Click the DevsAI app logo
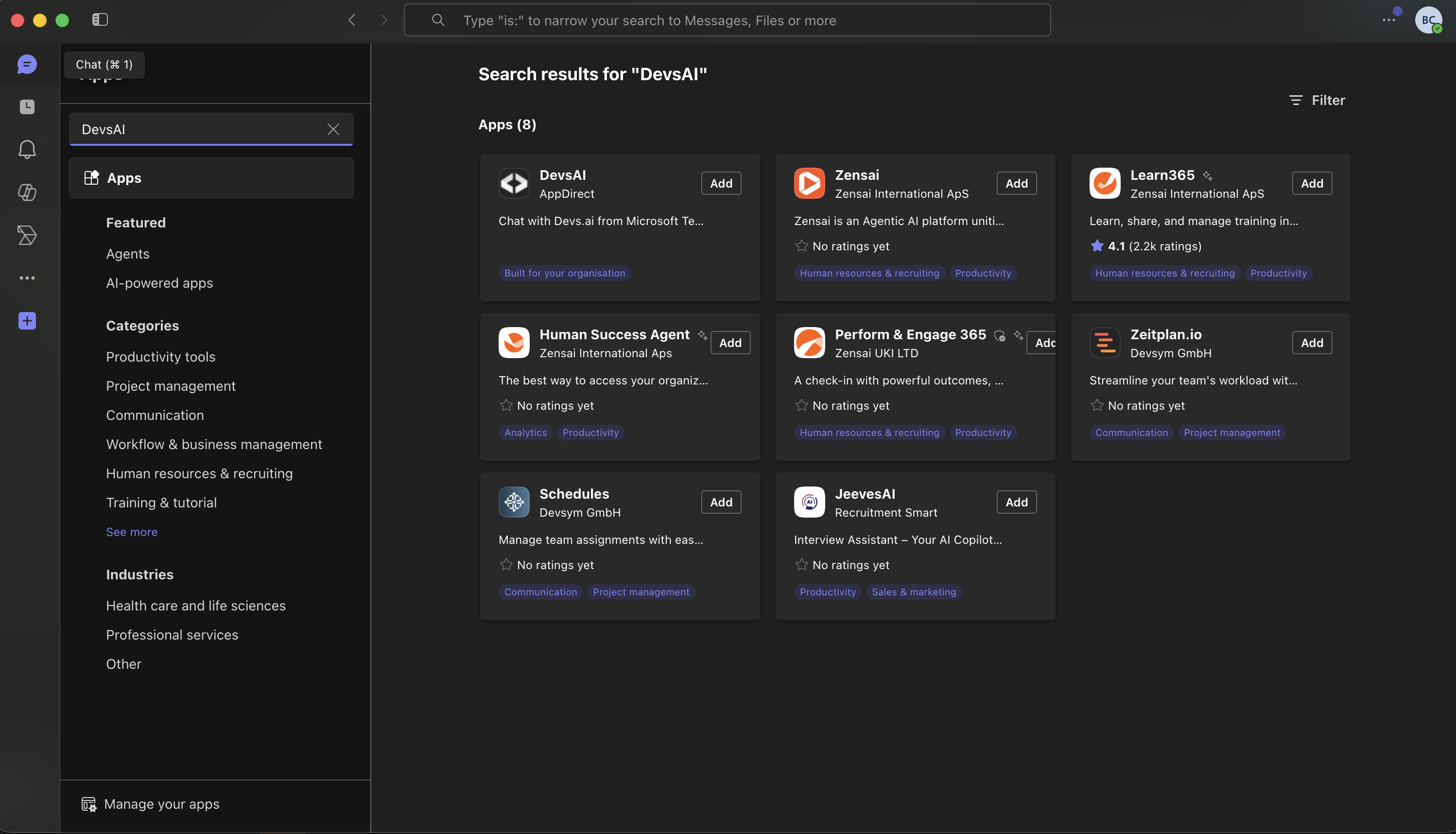1456x834 pixels. 514,183
